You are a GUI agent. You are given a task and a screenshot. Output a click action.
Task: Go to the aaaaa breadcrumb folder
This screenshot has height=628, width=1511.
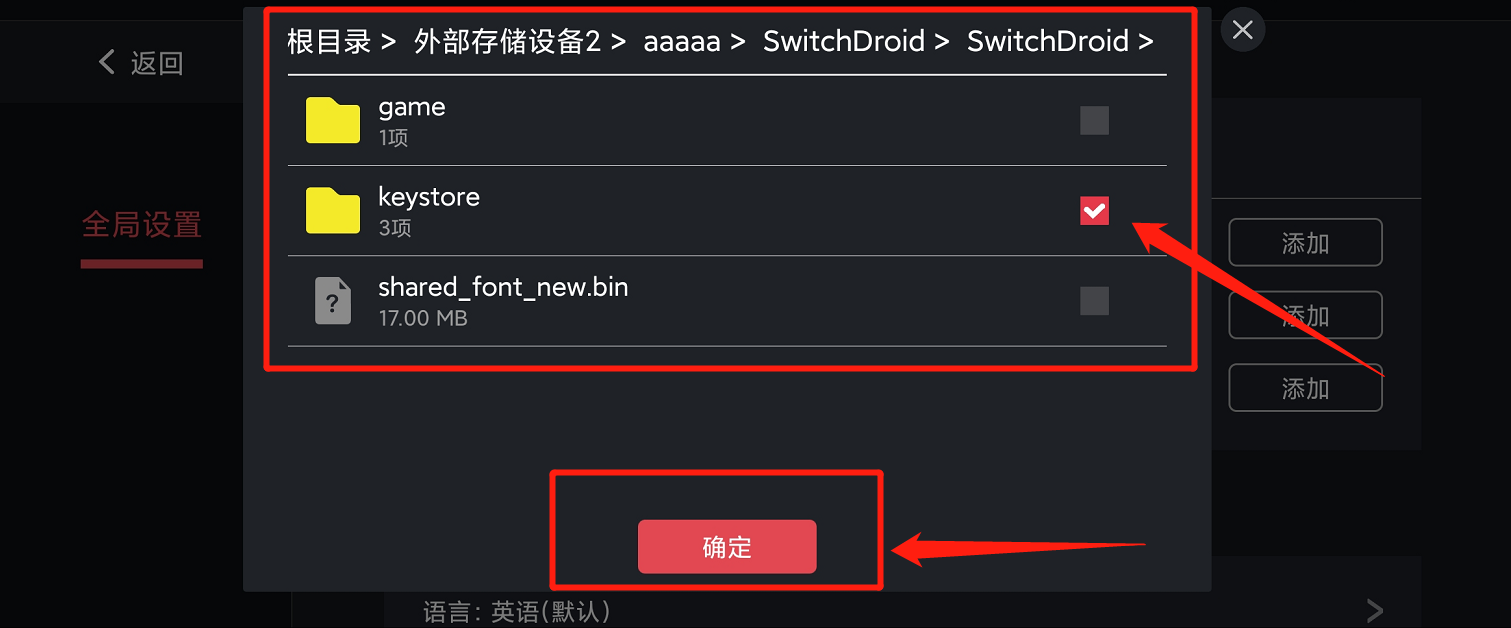682,41
